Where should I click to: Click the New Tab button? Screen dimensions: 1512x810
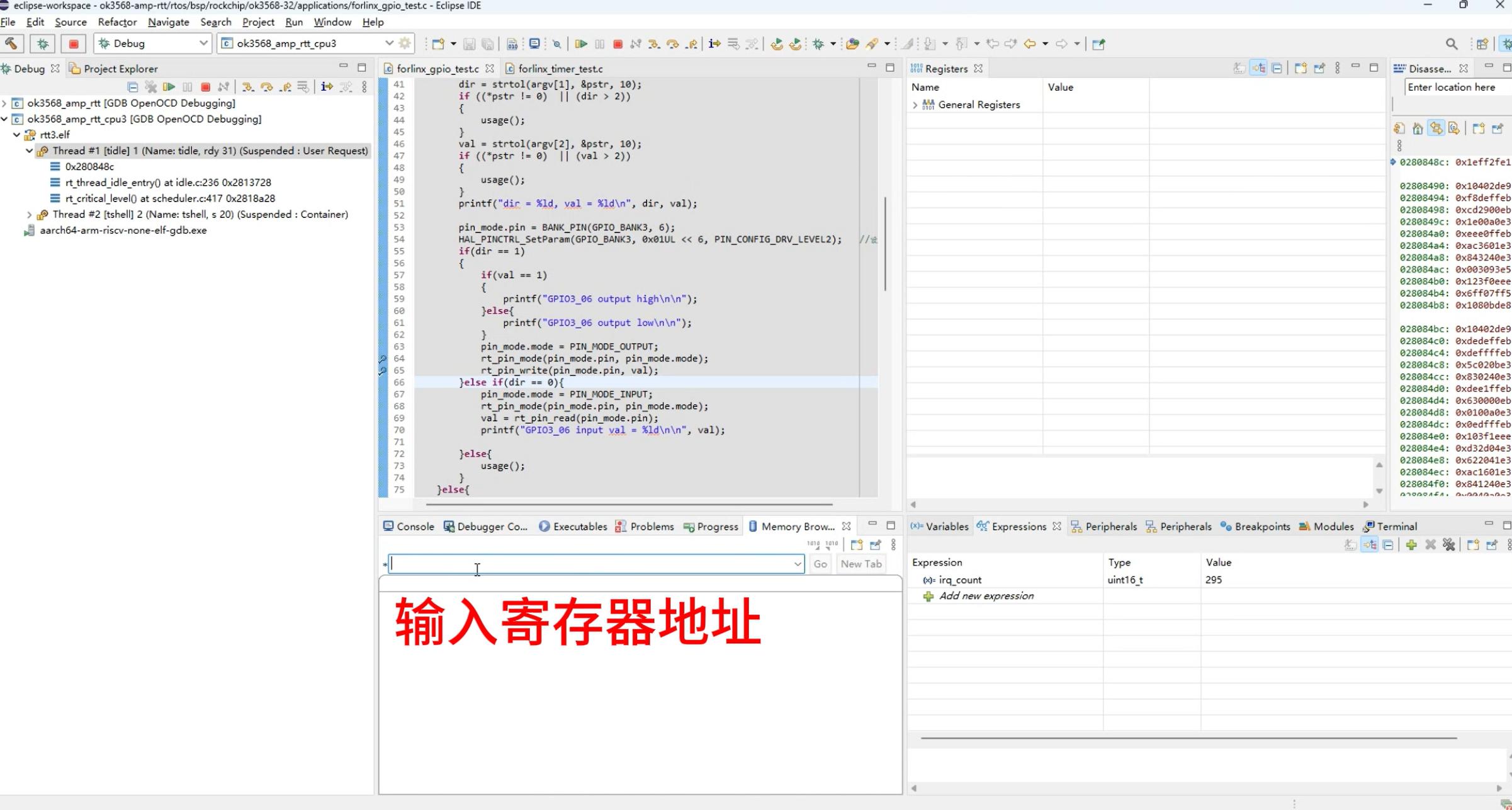(x=860, y=564)
